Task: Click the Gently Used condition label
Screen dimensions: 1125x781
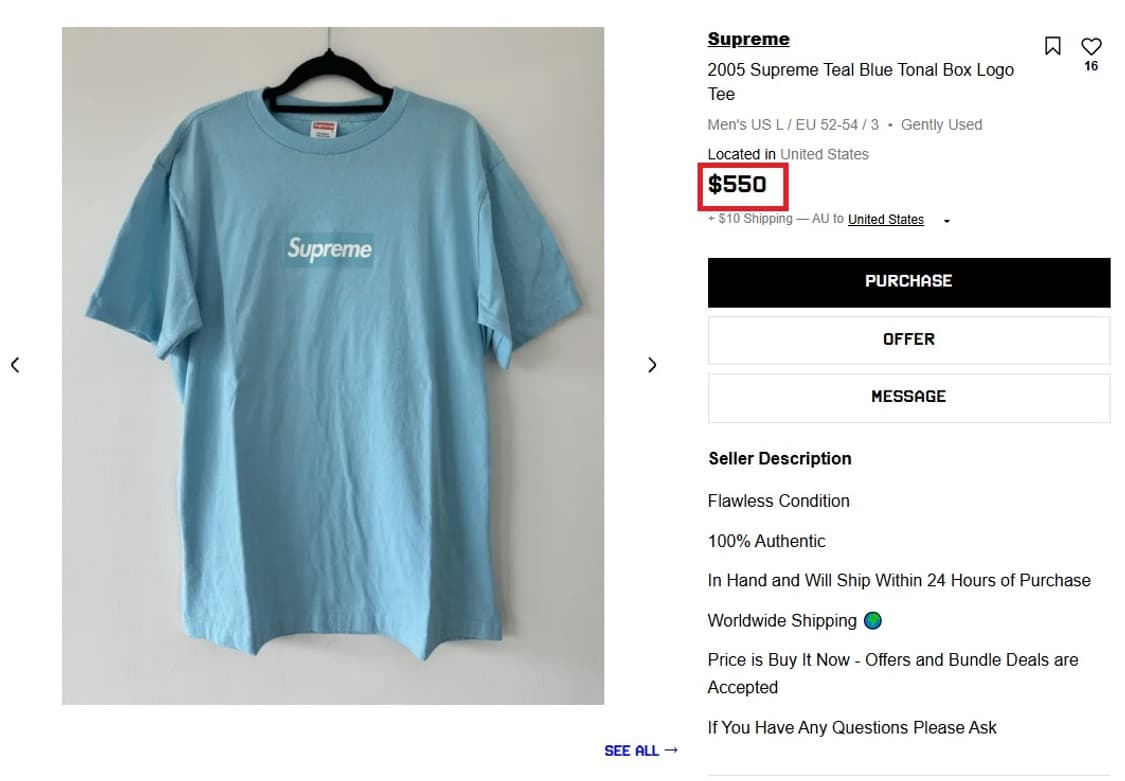Action: point(941,125)
